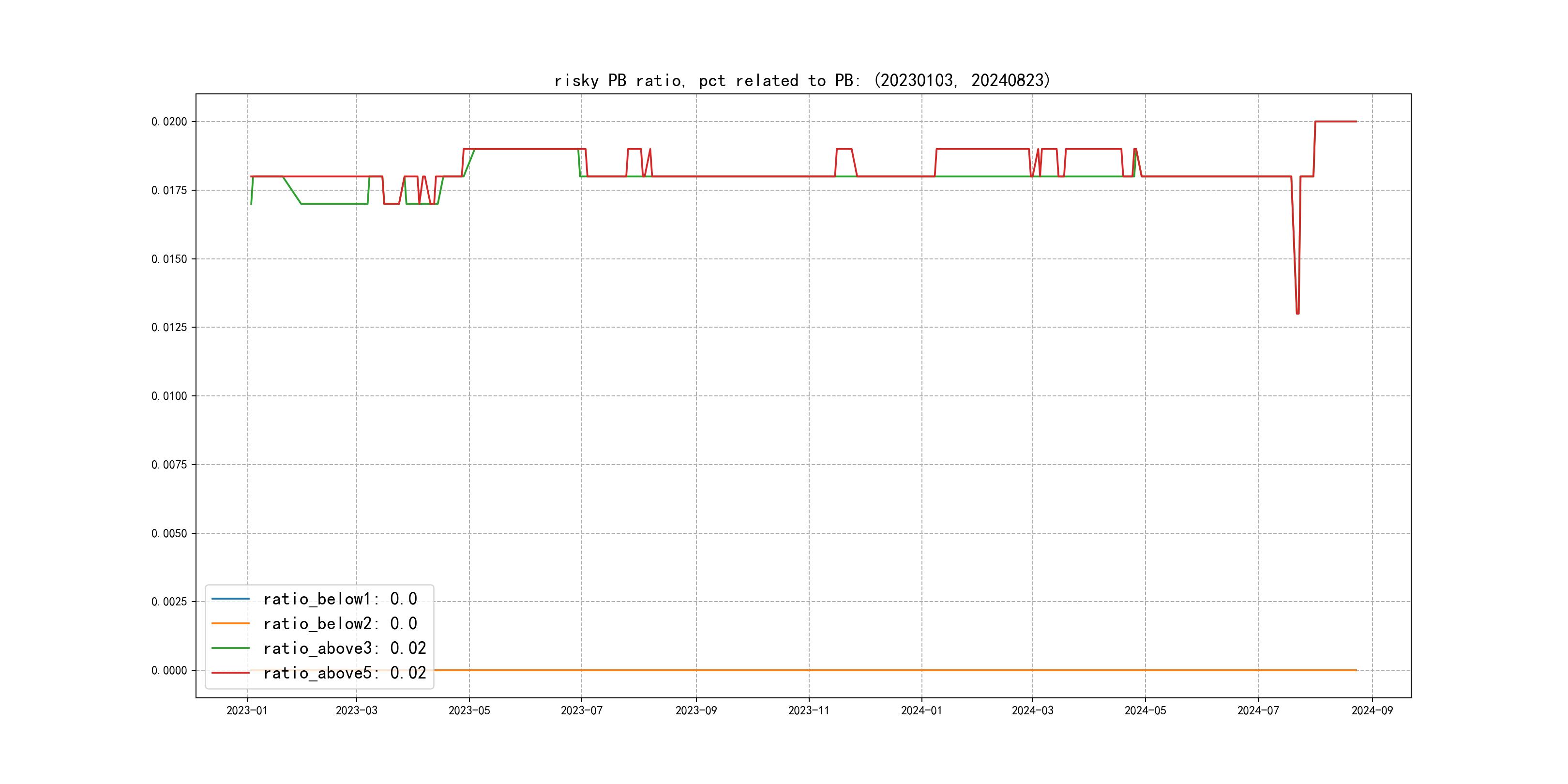
Task: Click the 2024-05 x-axis label
Action: (1145, 710)
